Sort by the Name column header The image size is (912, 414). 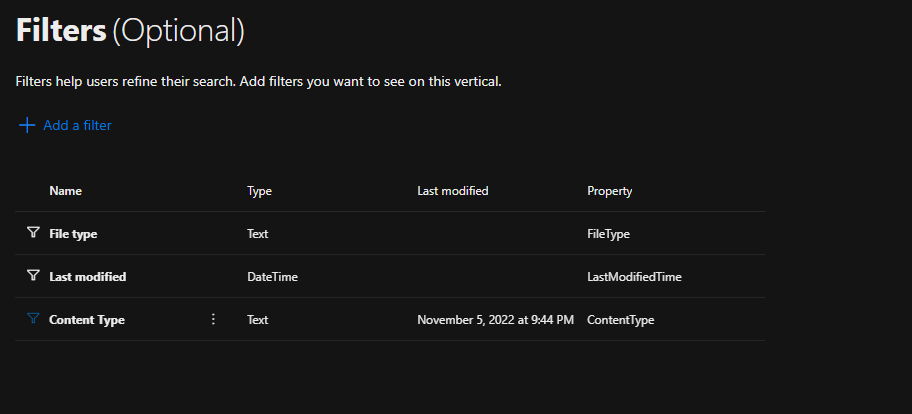[66, 191]
